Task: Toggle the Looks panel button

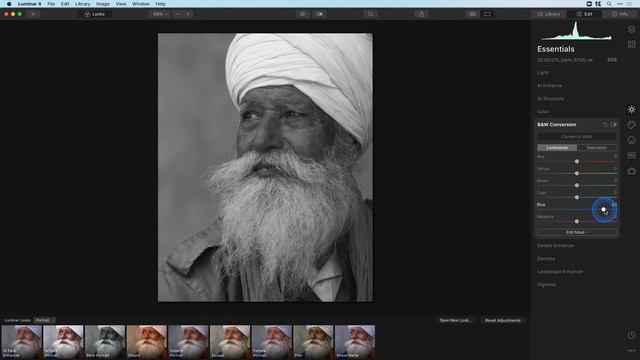Action: (x=95, y=14)
